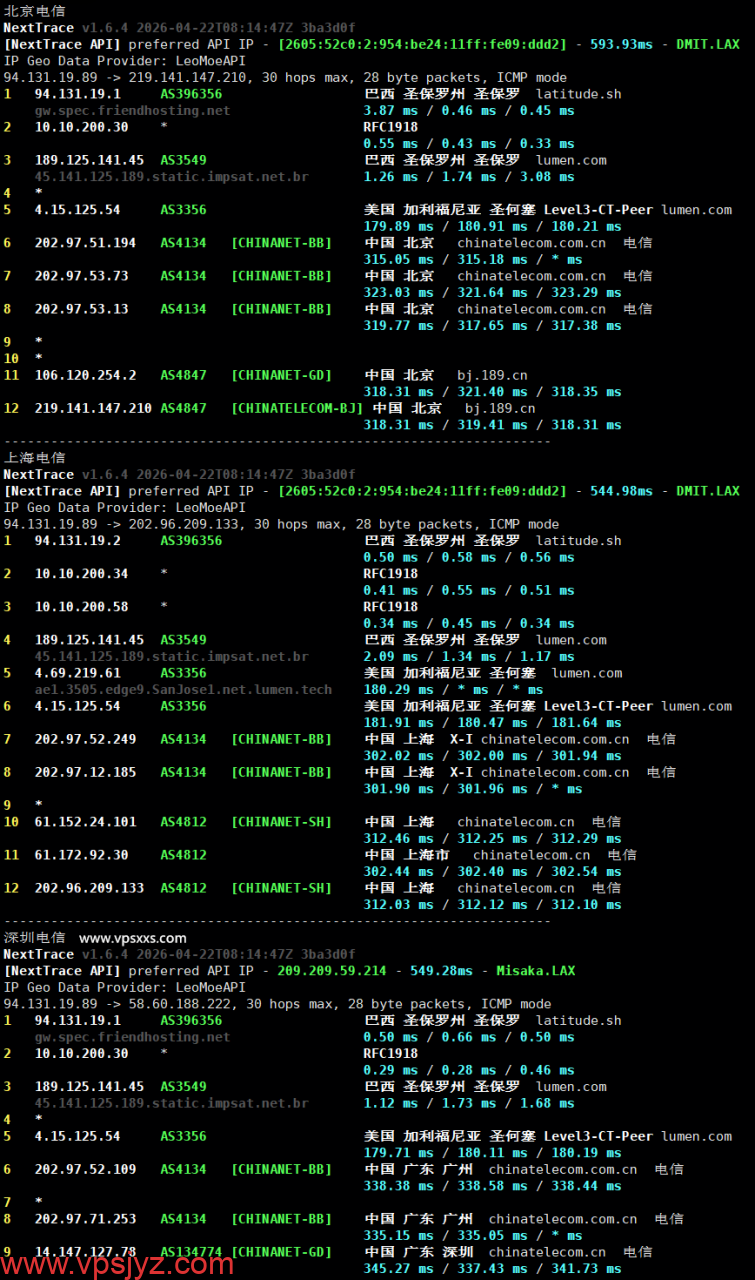Click latency value 338.38 ms
The image size is (755, 1280).
[398, 1186]
